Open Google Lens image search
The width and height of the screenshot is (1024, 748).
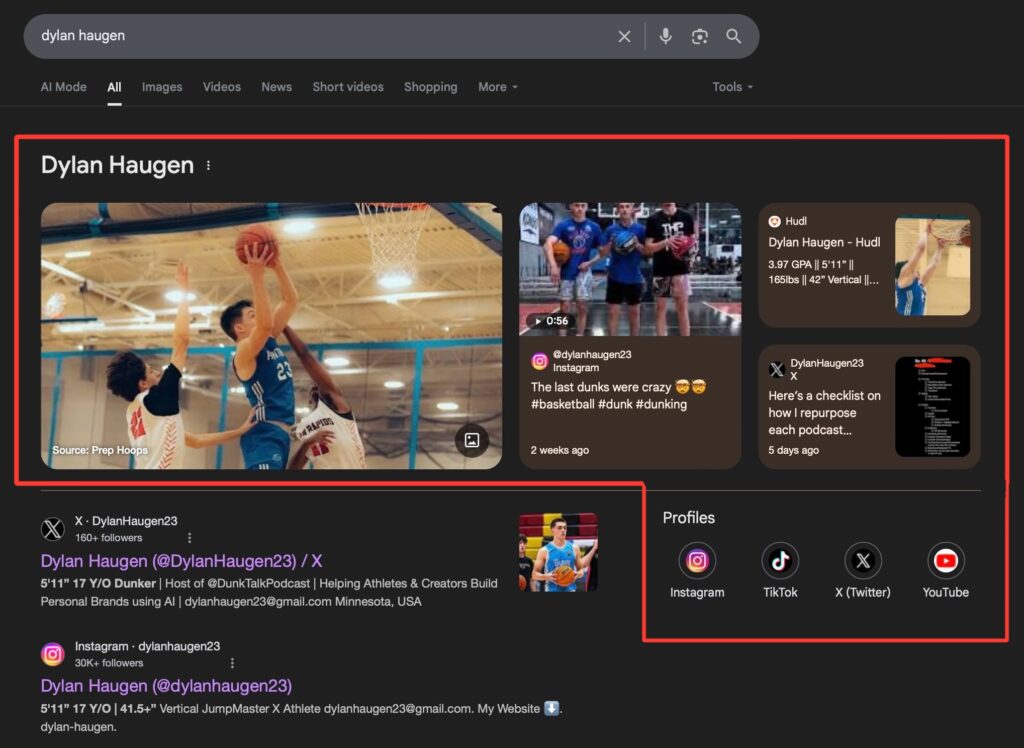click(x=699, y=37)
